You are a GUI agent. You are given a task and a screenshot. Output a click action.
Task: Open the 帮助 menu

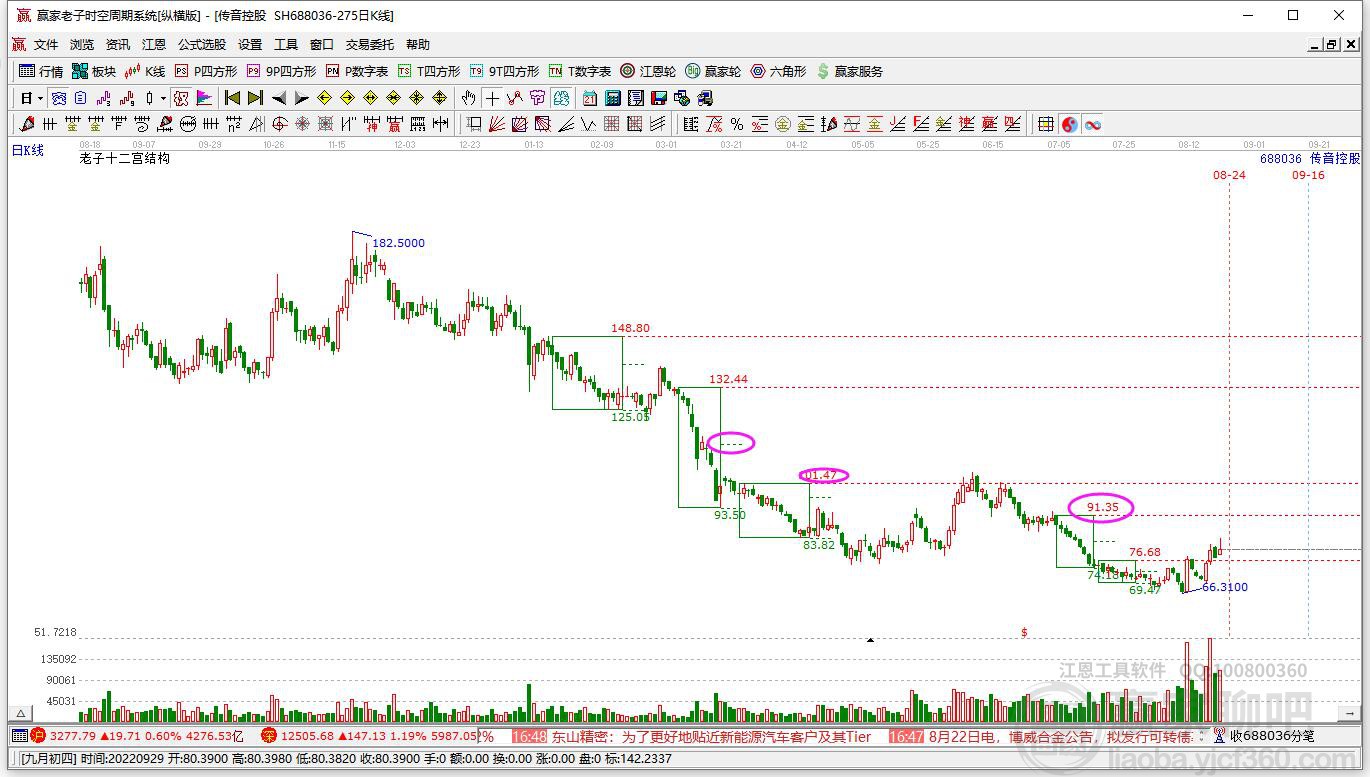coord(418,45)
